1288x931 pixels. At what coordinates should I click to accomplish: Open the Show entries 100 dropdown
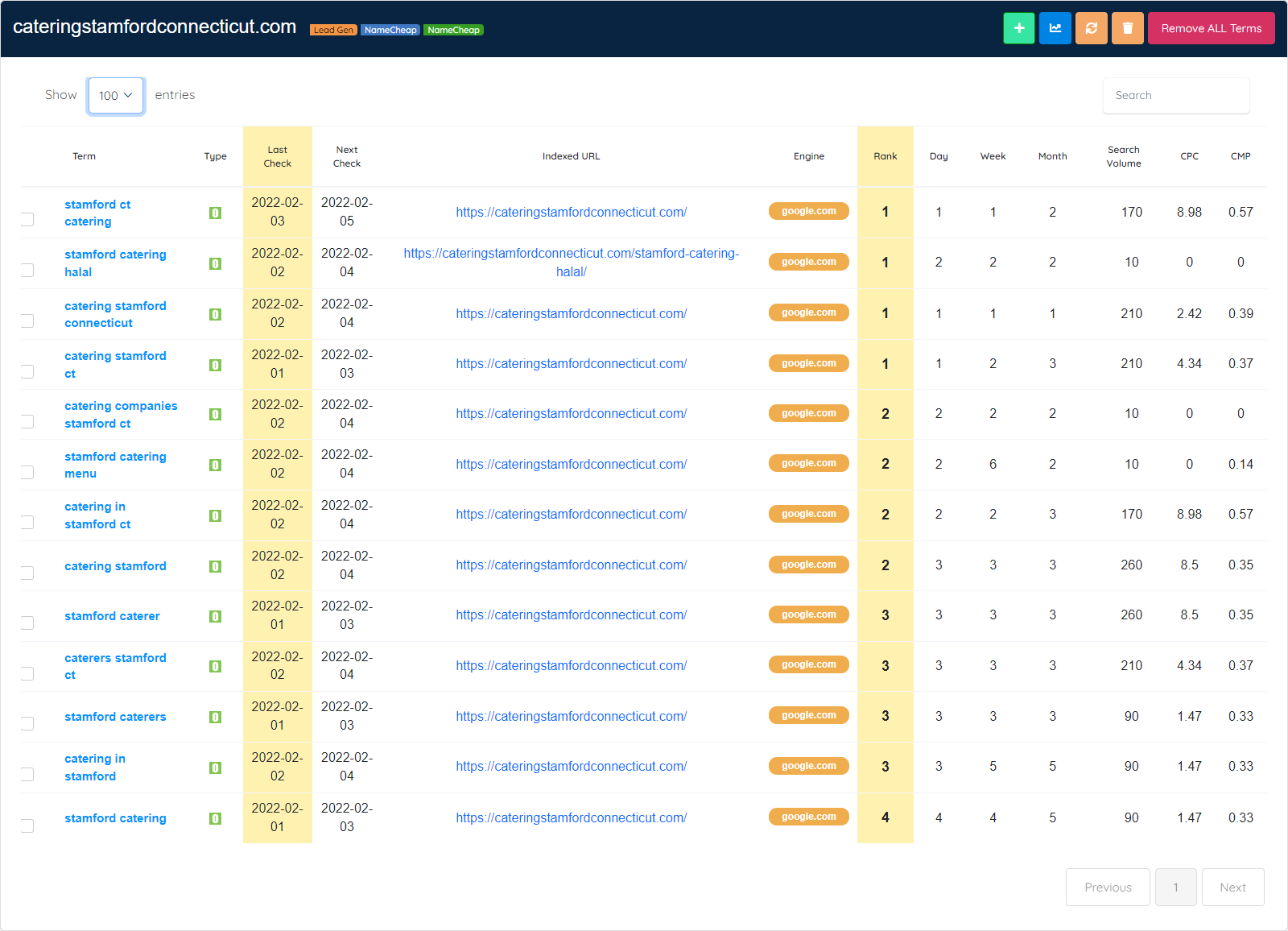coord(116,96)
